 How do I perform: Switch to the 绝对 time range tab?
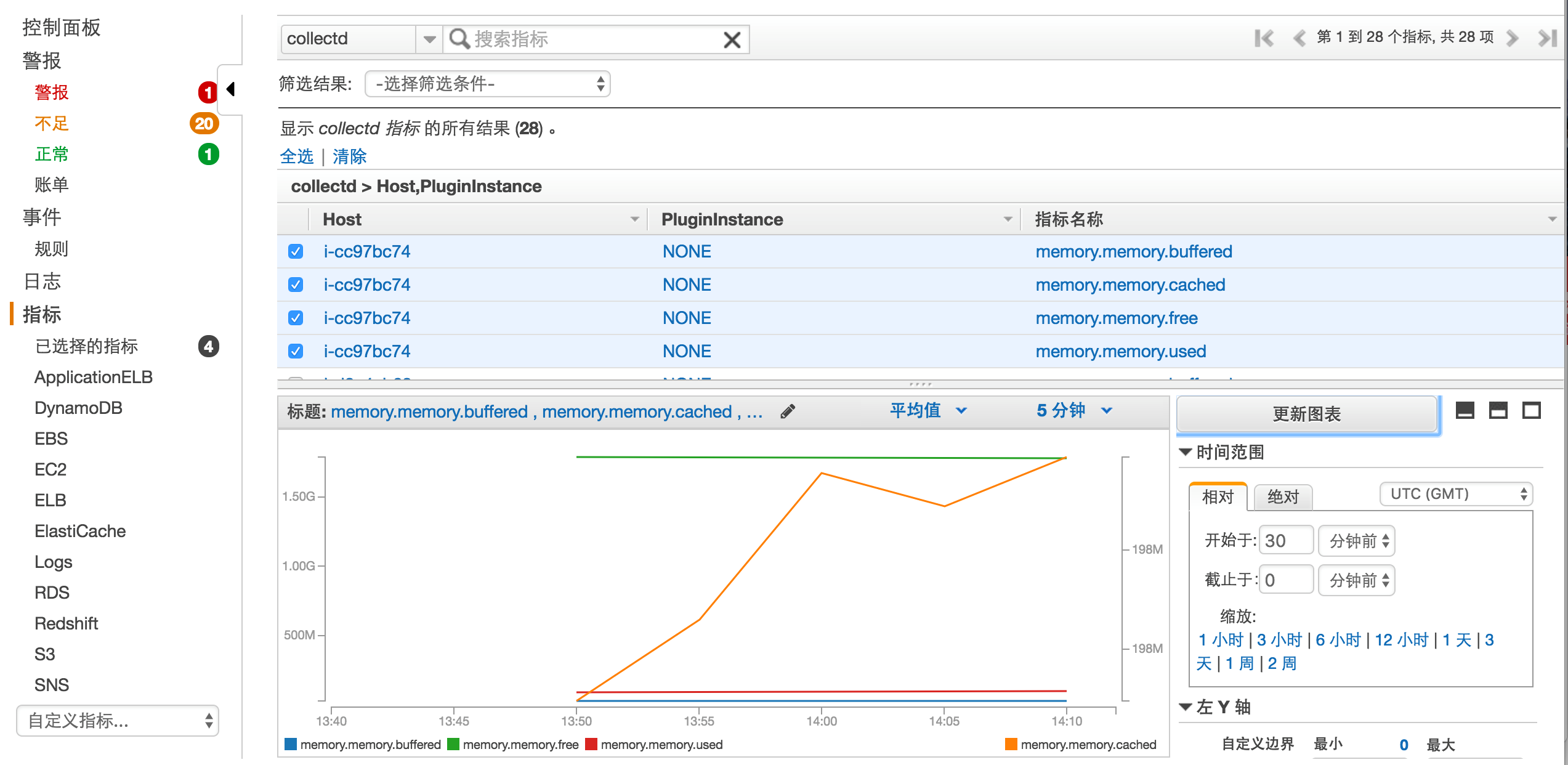1283,497
